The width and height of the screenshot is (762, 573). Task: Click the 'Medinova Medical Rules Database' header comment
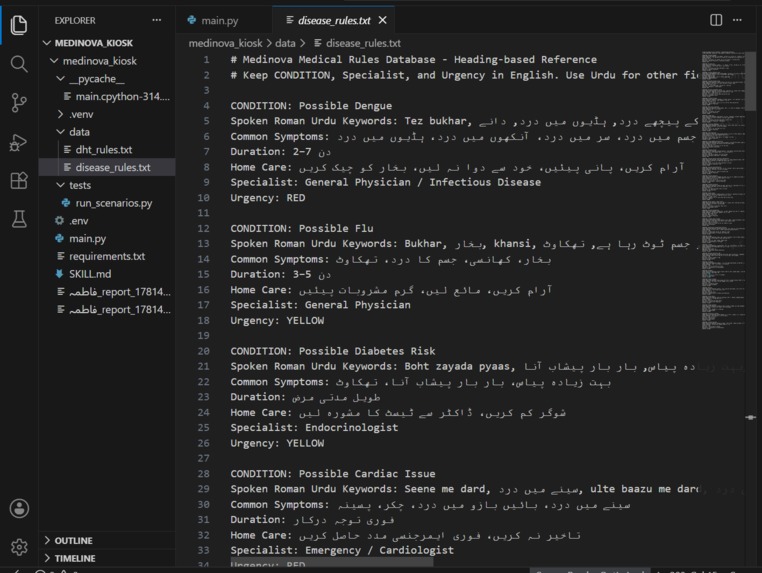[414, 59]
